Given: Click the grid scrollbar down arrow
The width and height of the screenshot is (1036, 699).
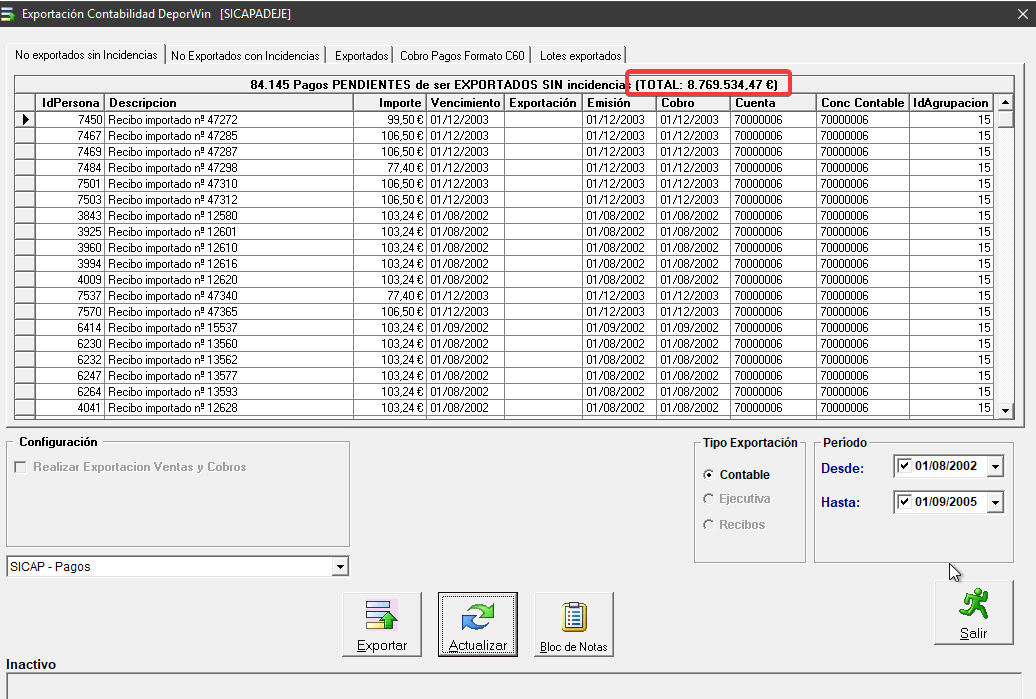Looking at the screenshot, I should pos(1005,410).
